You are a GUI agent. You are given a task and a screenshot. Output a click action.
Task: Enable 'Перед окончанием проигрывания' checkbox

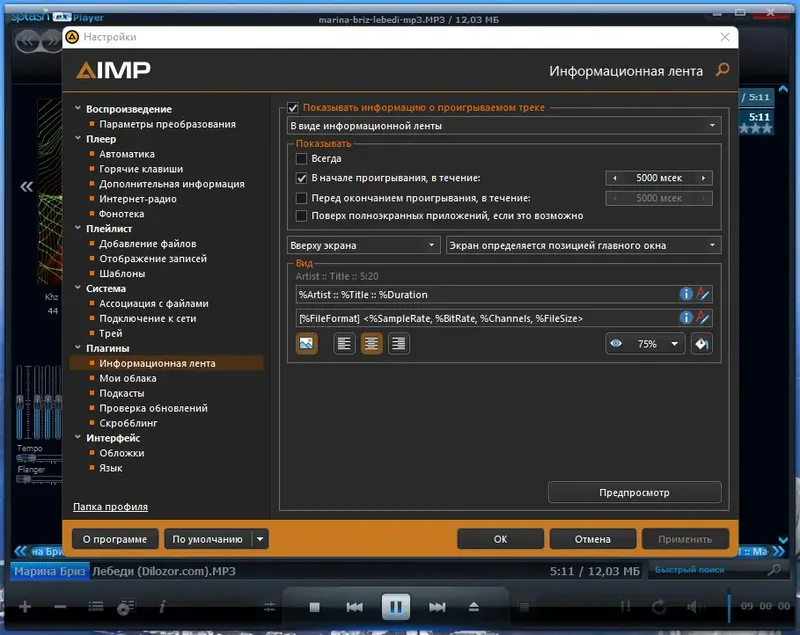pyautogui.click(x=301, y=198)
